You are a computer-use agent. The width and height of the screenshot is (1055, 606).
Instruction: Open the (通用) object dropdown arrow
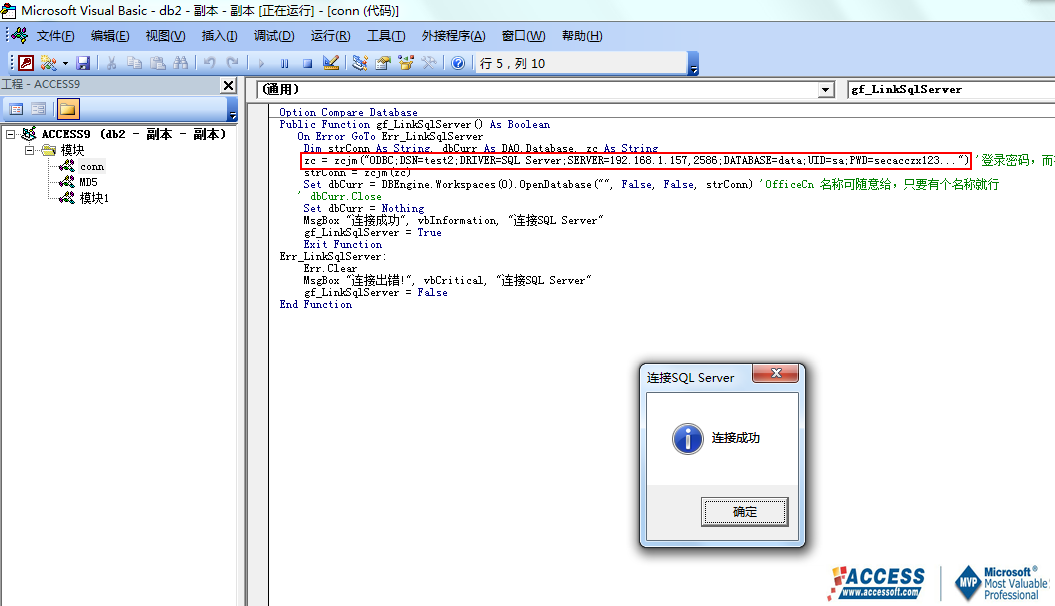[x=826, y=89]
